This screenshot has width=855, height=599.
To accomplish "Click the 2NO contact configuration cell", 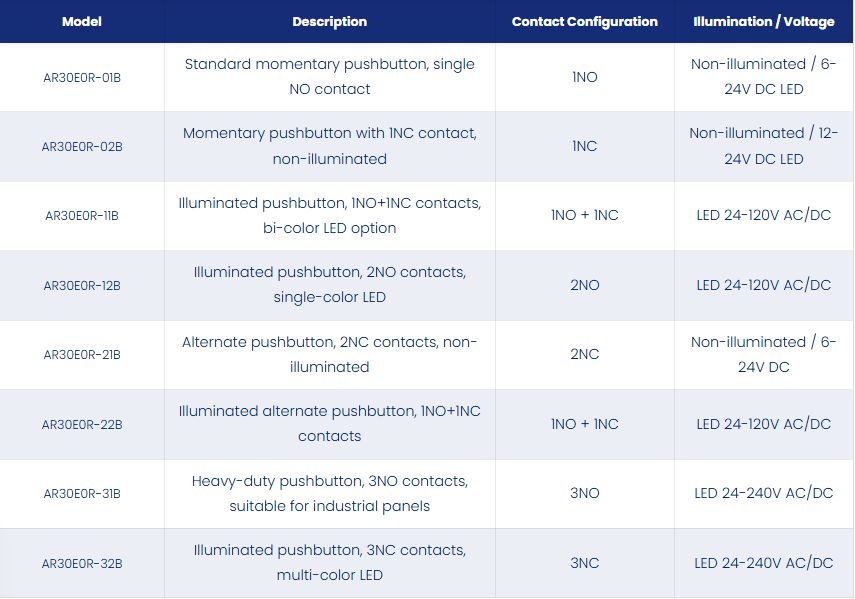I will click(x=585, y=285).
